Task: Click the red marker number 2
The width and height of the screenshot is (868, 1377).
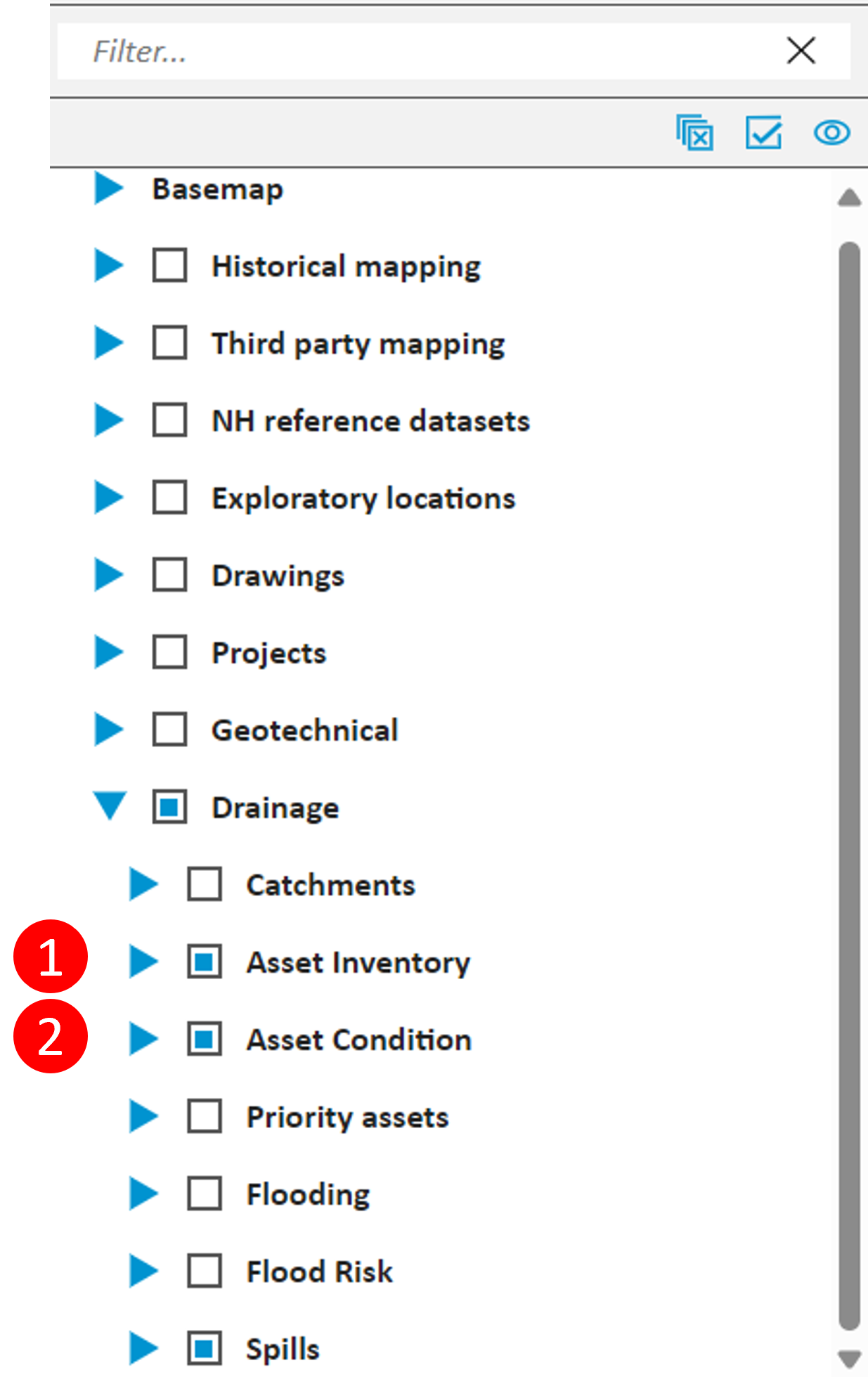Action: (51, 1036)
